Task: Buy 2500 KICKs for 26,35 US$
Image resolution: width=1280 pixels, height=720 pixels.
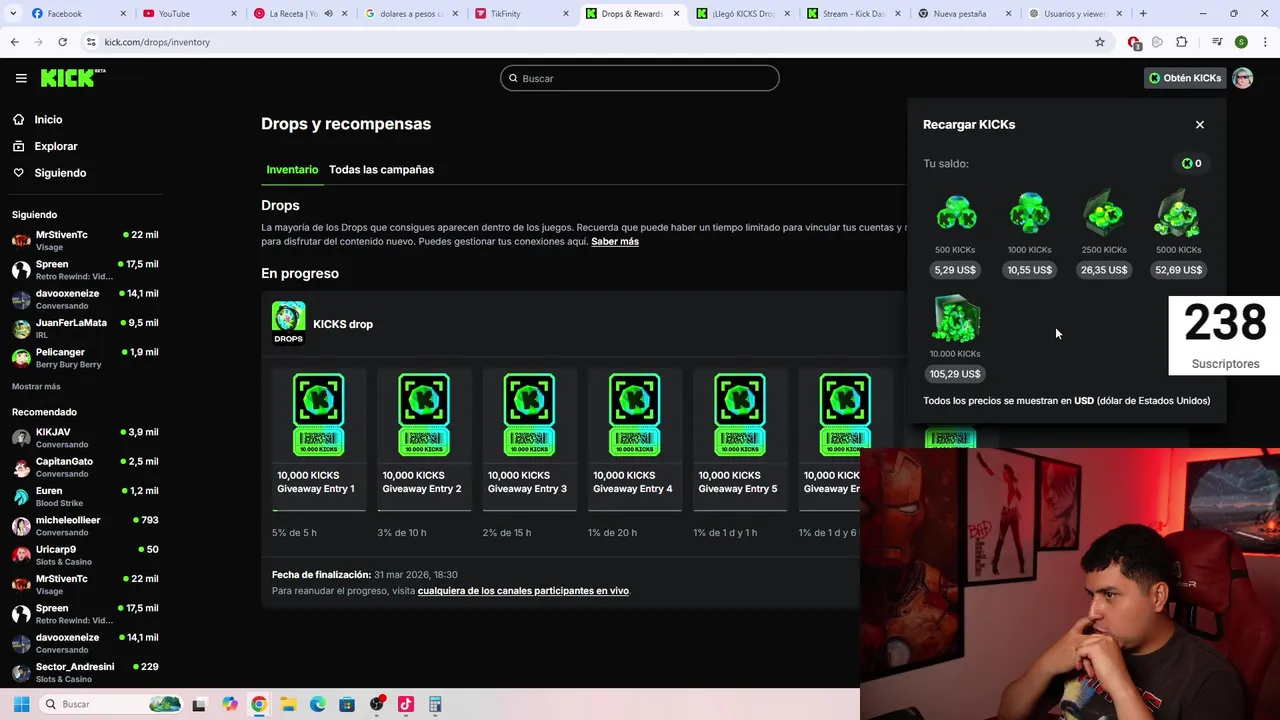Action: tap(1104, 270)
